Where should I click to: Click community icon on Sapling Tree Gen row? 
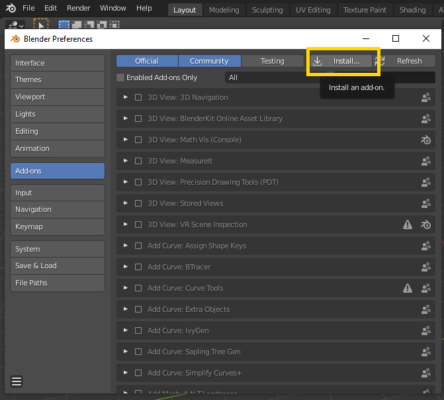tap(426, 352)
